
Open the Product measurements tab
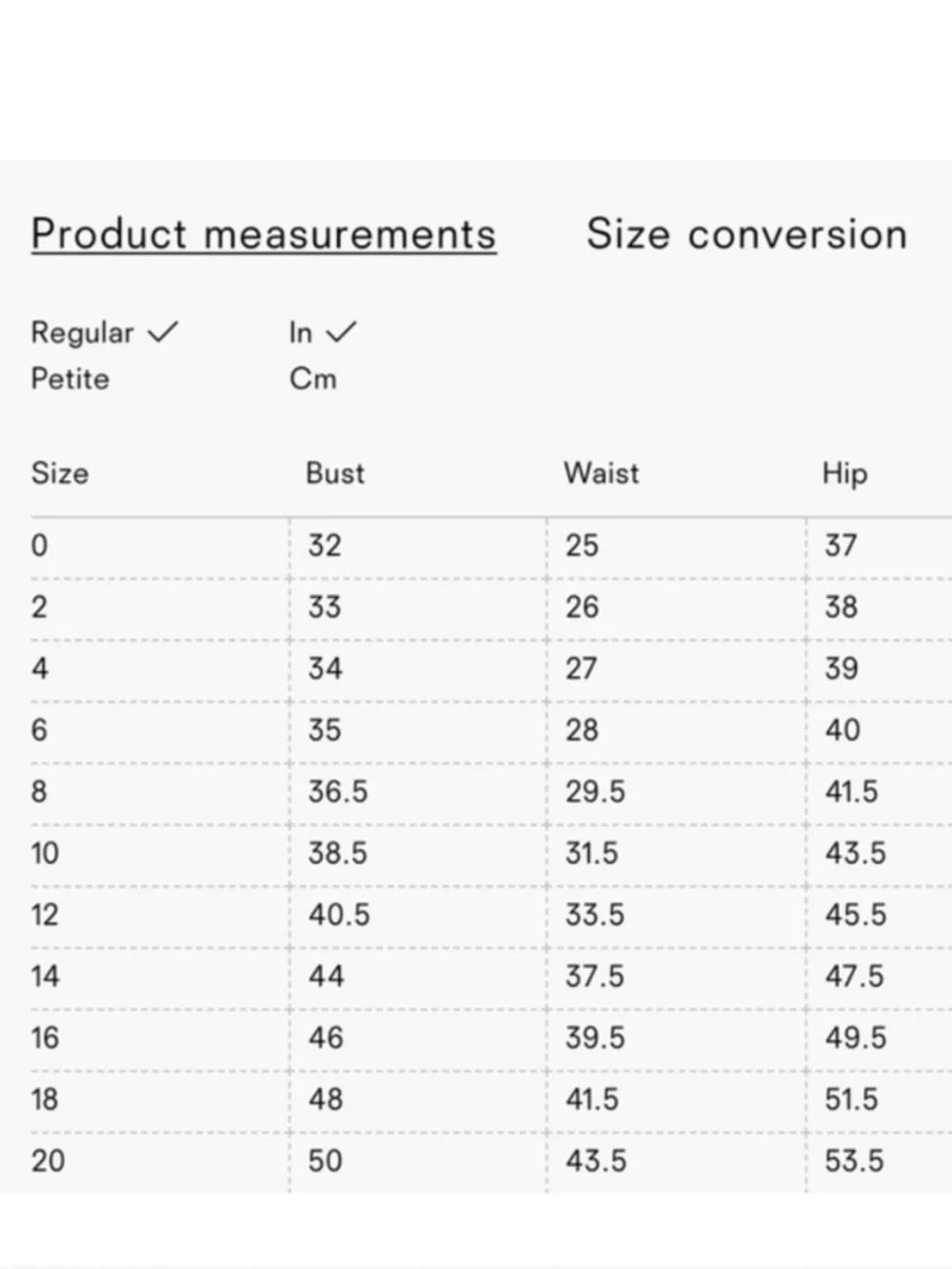(264, 234)
